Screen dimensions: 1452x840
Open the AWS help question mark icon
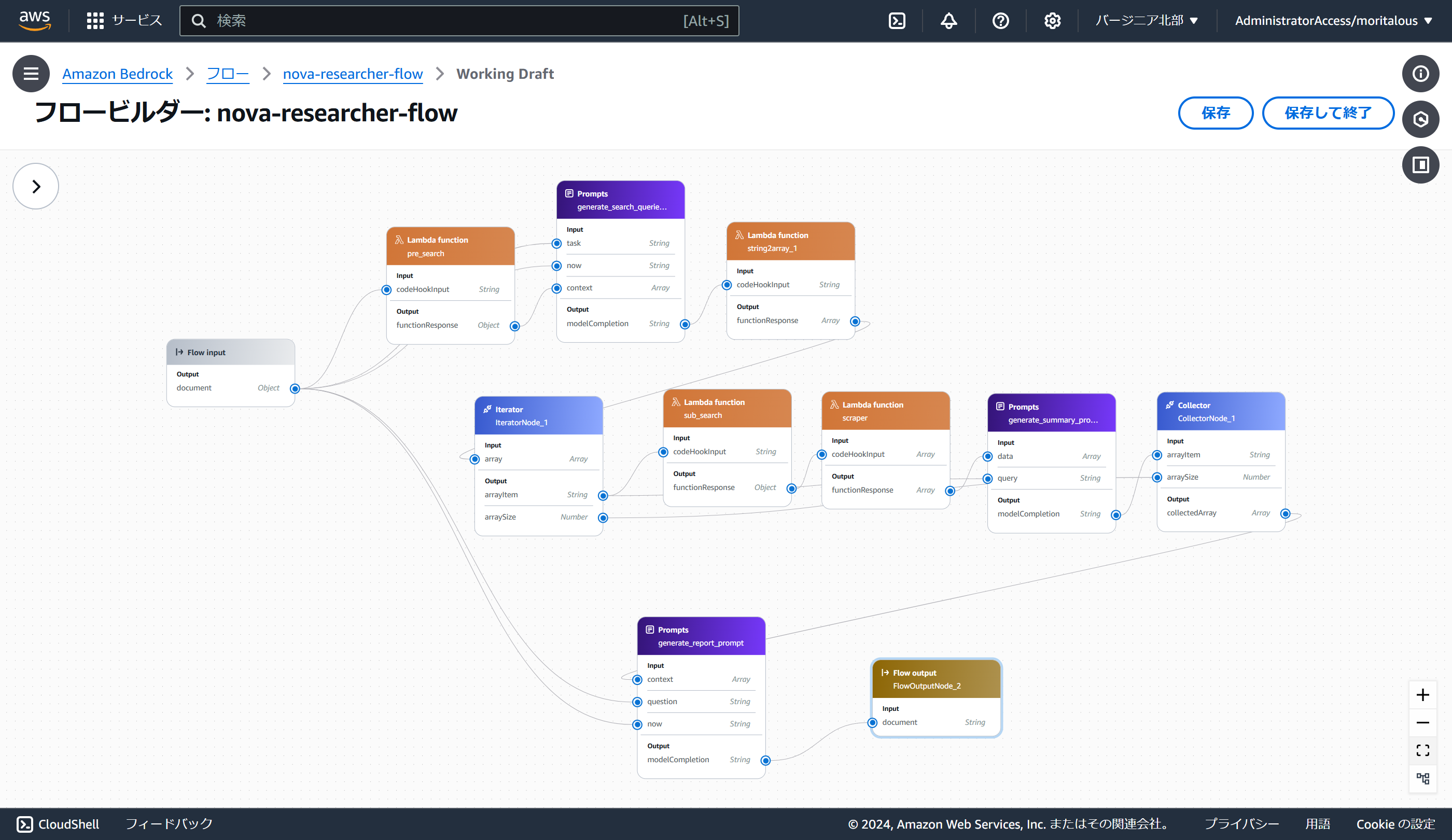click(x=1000, y=21)
